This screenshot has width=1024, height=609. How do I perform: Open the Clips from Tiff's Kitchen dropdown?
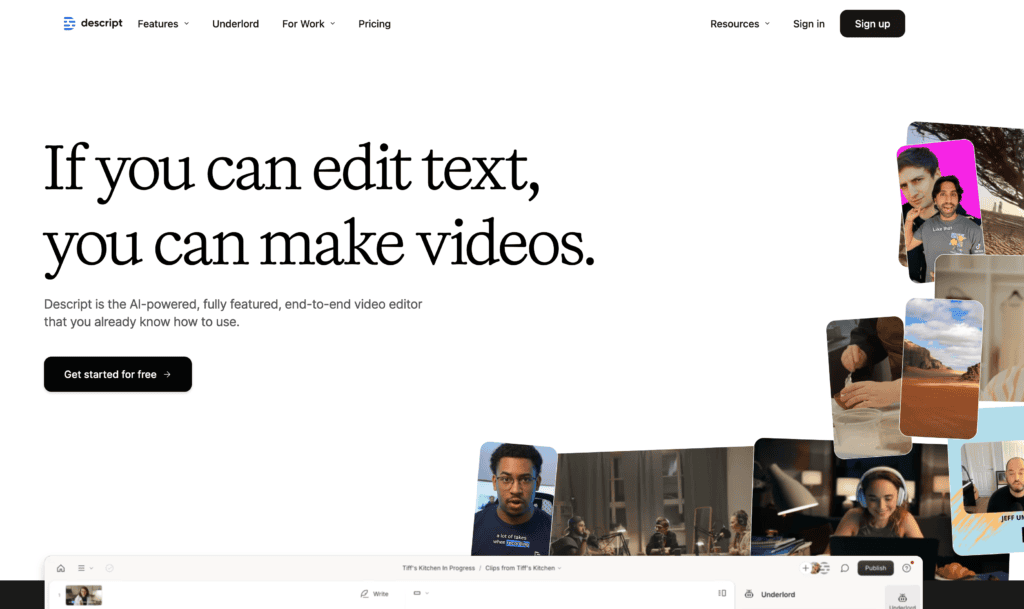(x=523, y=568)
